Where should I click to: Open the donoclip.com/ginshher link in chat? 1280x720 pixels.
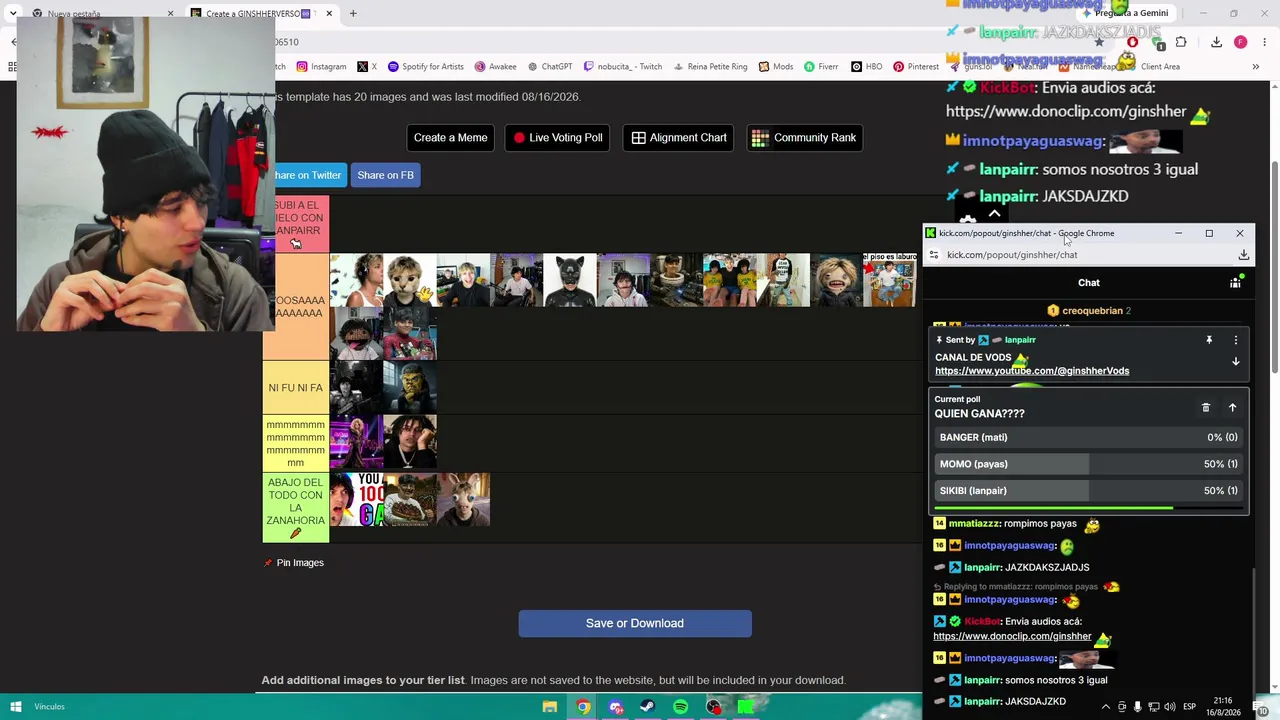1012,636
